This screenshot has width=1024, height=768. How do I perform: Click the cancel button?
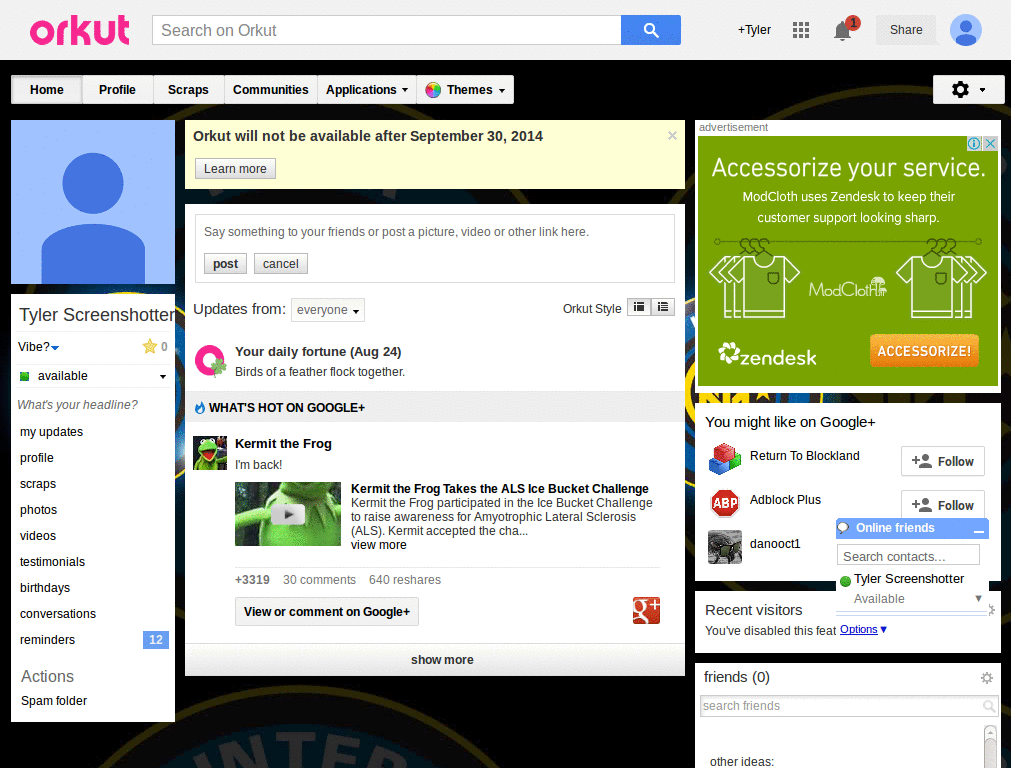point(281,264)
